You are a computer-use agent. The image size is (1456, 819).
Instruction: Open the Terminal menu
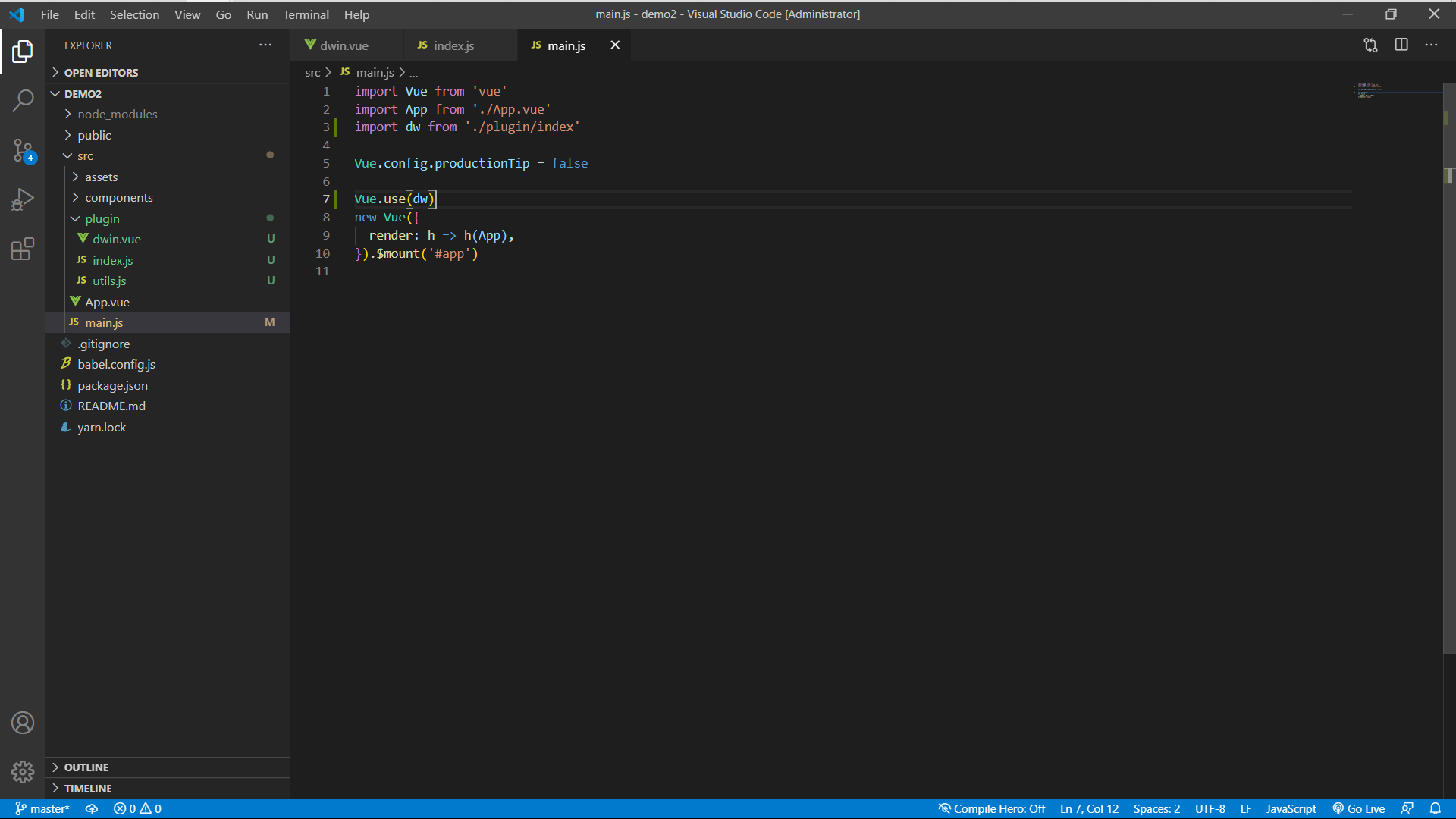[306, 14]
